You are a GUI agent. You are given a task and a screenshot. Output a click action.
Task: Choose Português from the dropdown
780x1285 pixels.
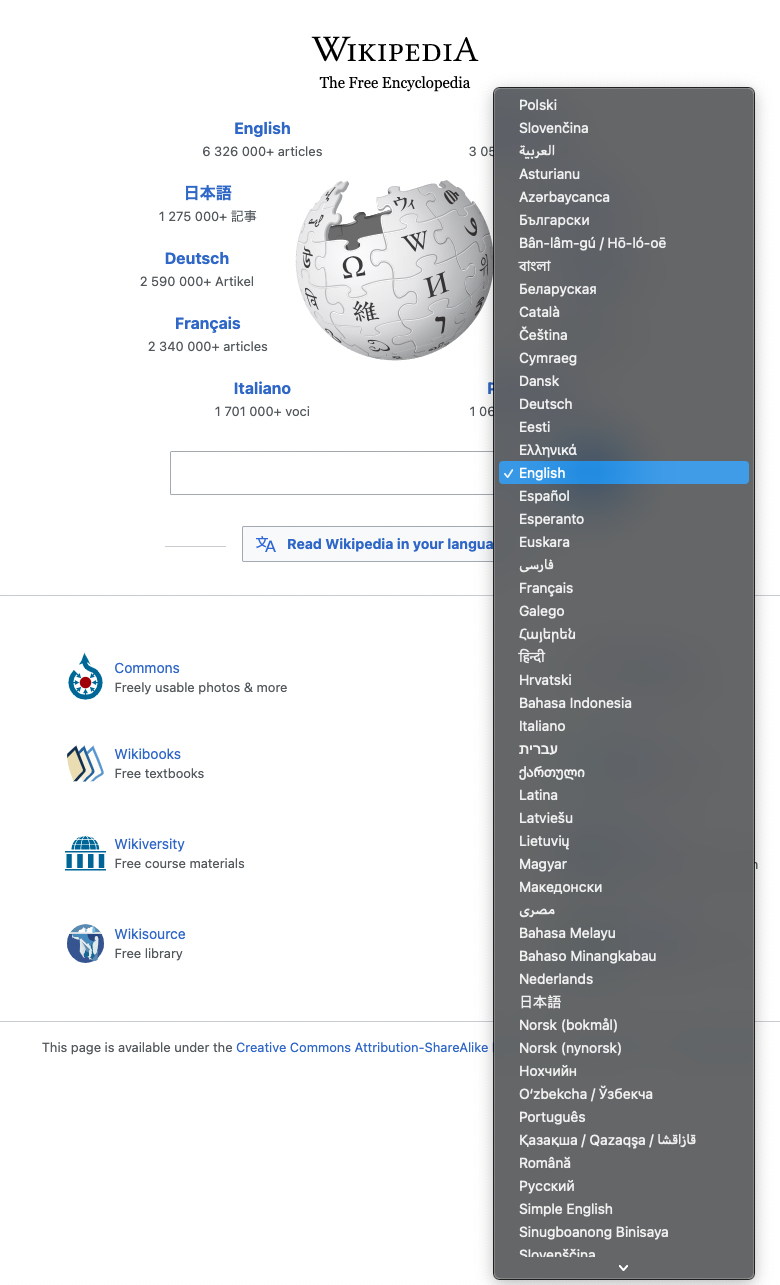[624, 1117]
